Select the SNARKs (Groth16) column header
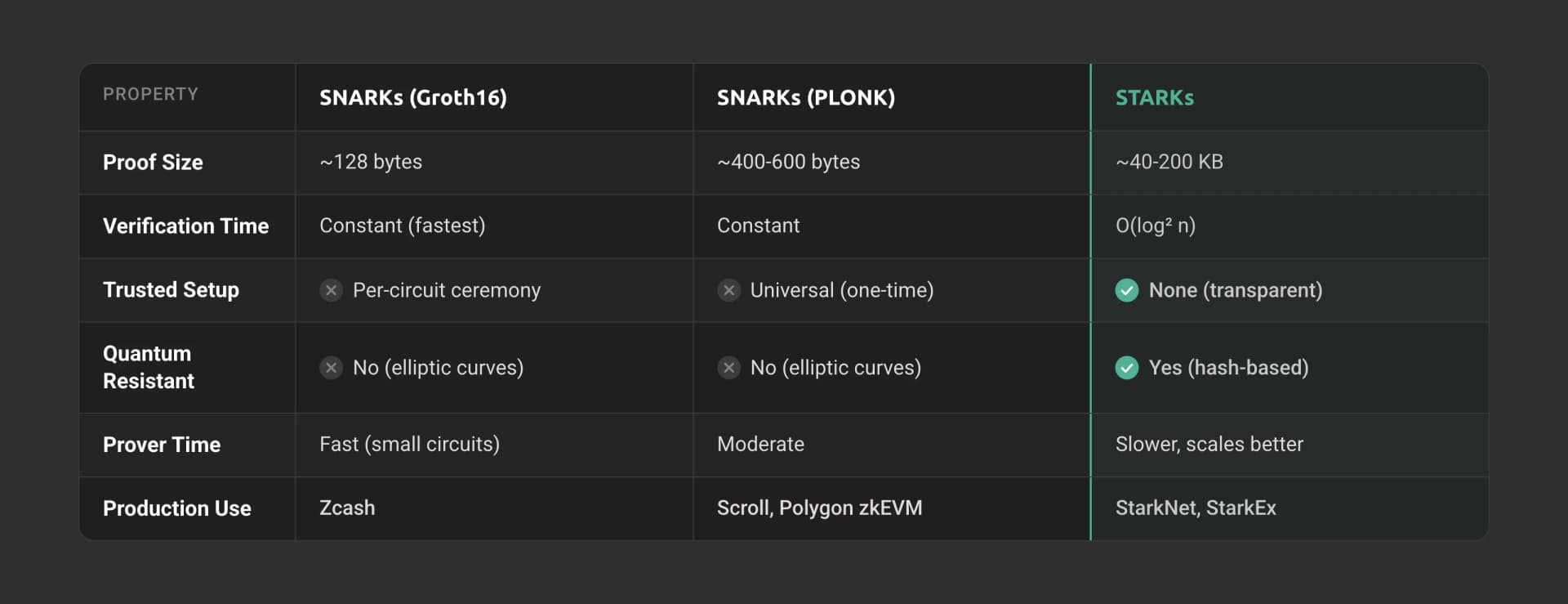 pos(412,98)
